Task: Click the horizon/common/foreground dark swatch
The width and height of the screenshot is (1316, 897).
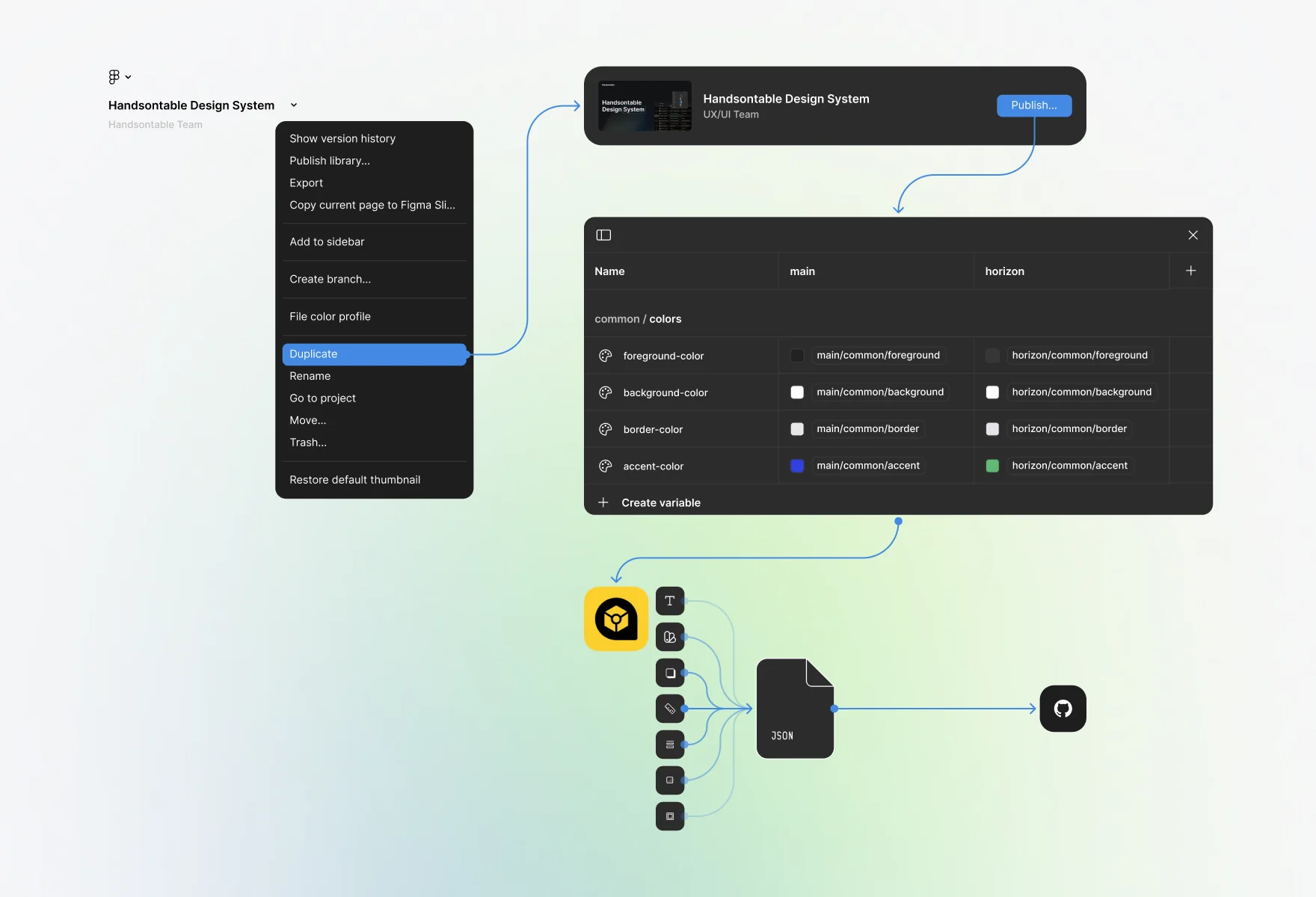Action: pyautogui.click(x=992, y=356)
